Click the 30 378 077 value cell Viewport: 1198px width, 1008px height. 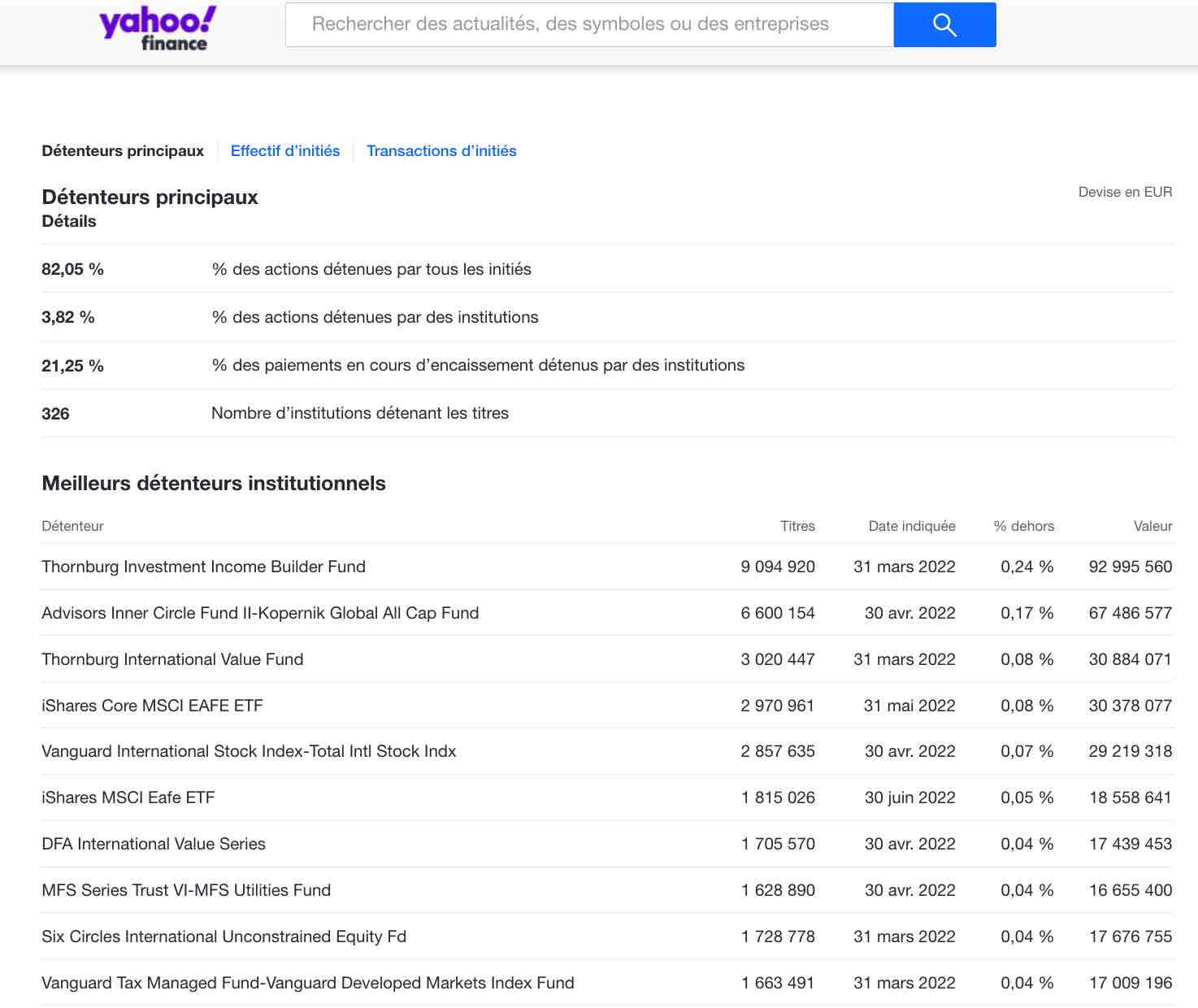(x=1131, y=706)
